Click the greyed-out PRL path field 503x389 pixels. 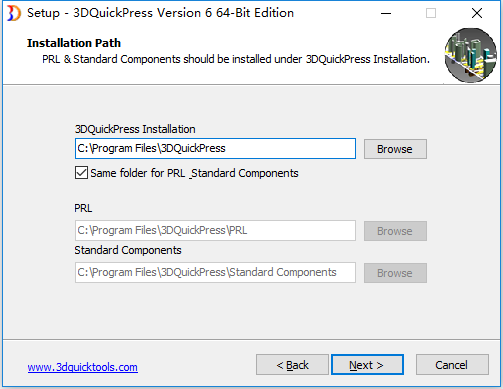[215, 230]
